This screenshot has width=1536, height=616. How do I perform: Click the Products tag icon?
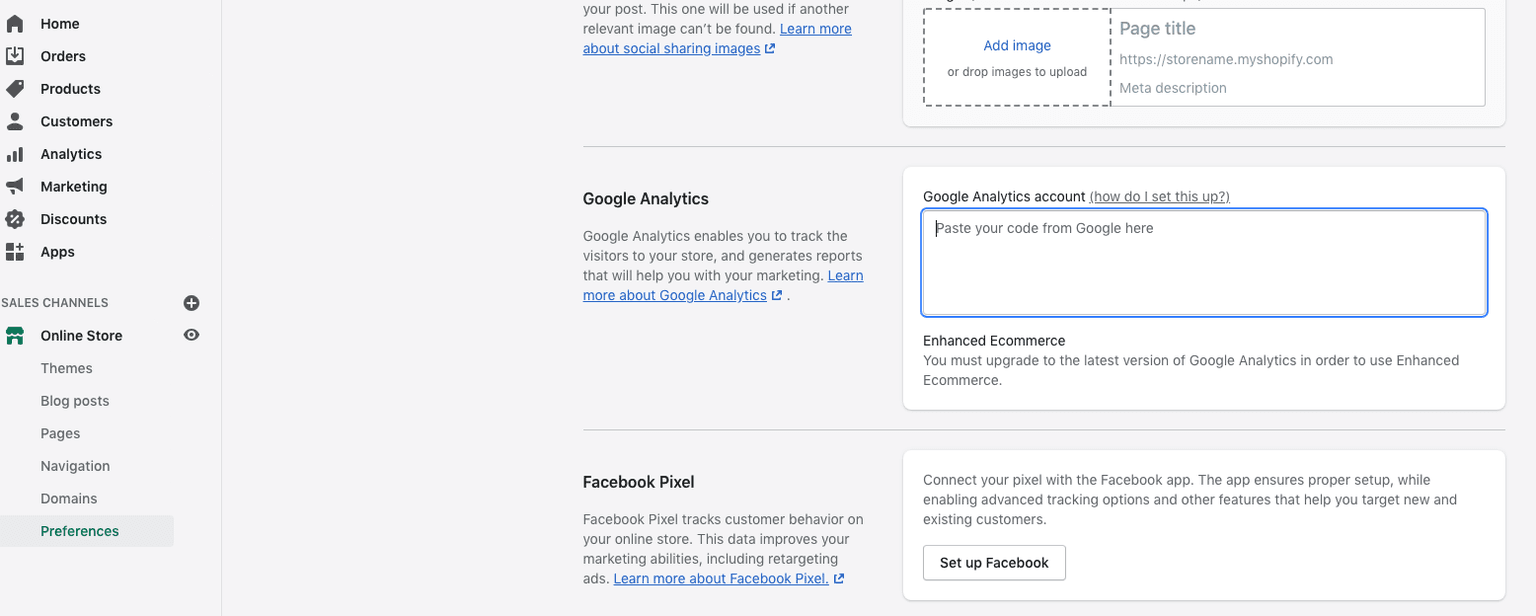pos(15,89)
